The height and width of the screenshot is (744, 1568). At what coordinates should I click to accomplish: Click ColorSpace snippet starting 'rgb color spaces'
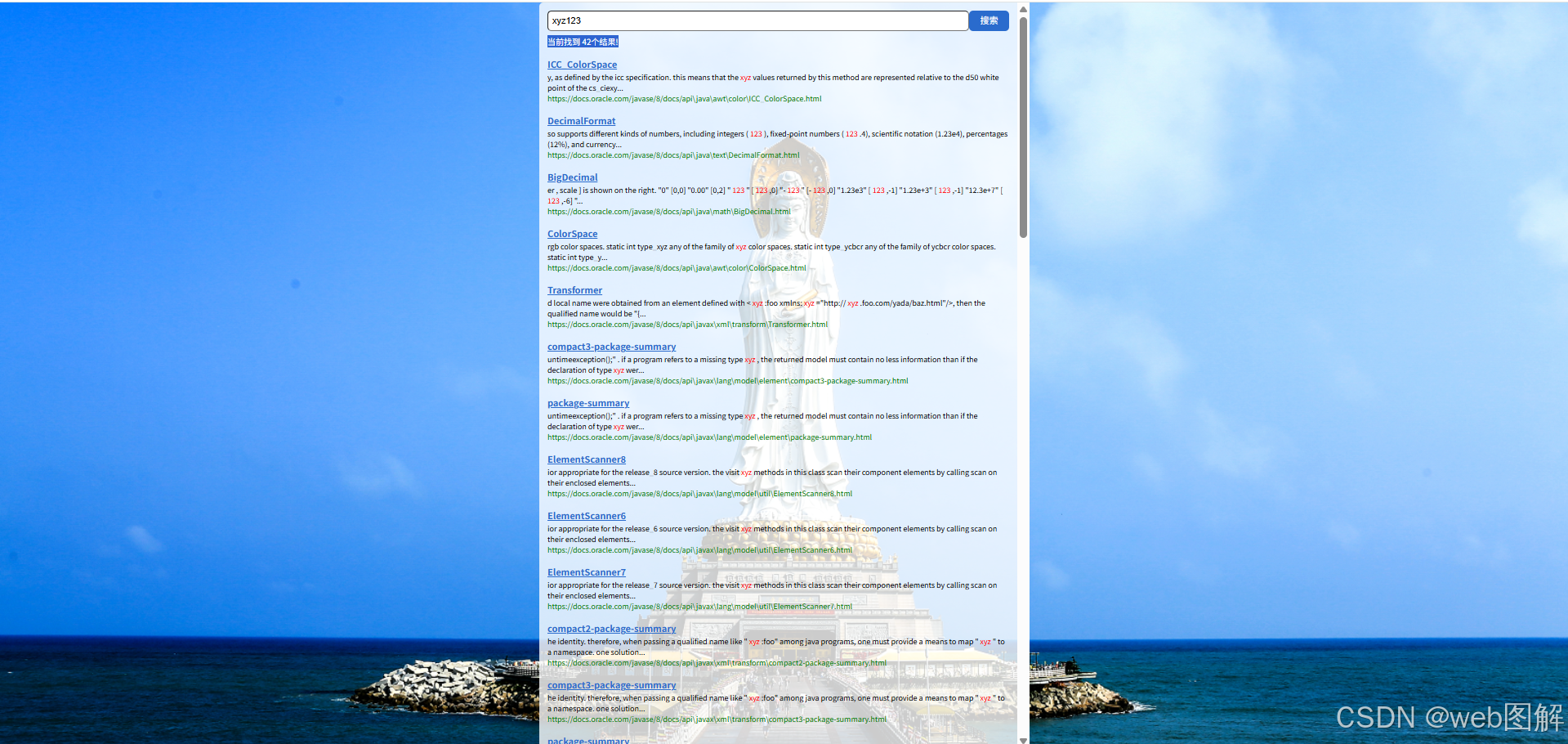771,252
